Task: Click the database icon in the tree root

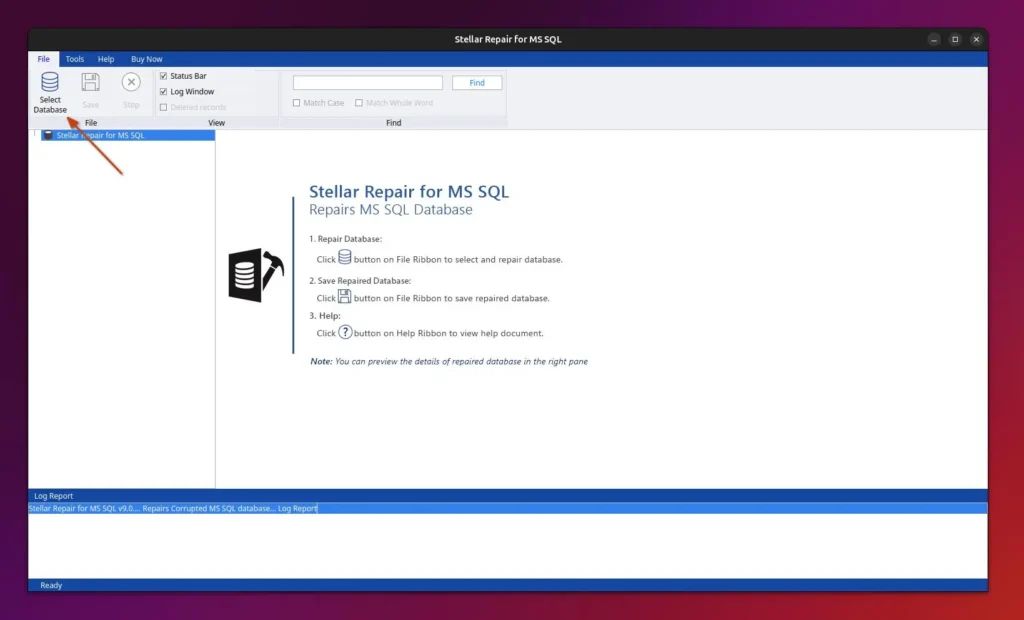Action: [48, 135]
